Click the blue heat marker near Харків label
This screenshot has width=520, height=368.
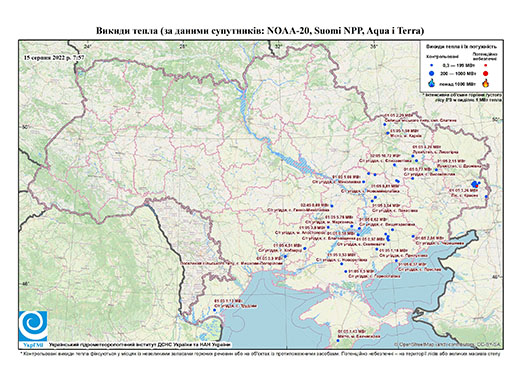point(388,133)
